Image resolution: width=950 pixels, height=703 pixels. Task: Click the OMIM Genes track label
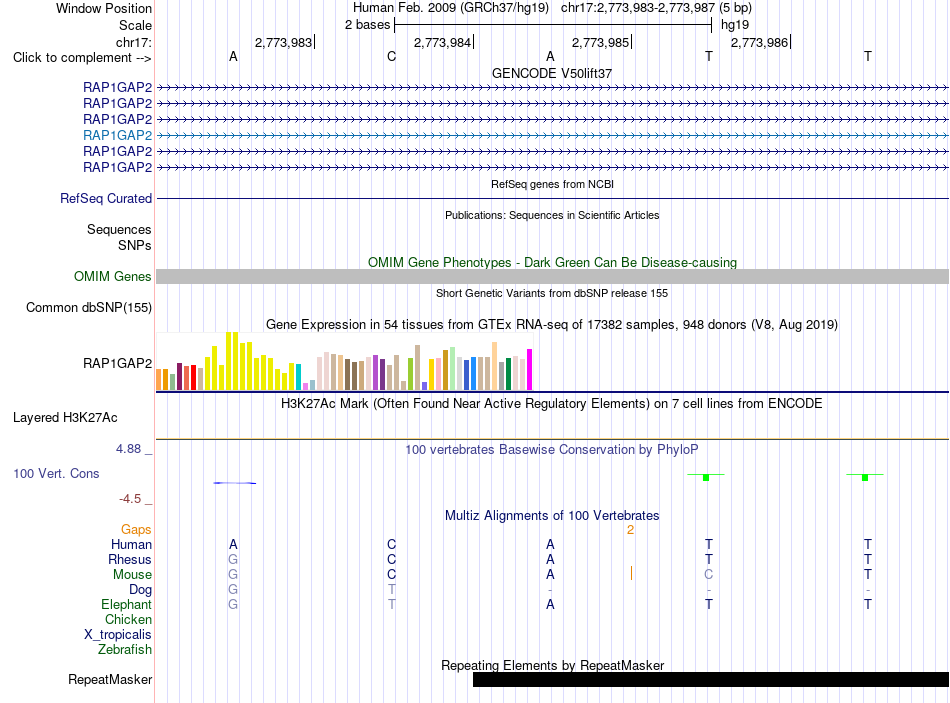coord(113,276)
